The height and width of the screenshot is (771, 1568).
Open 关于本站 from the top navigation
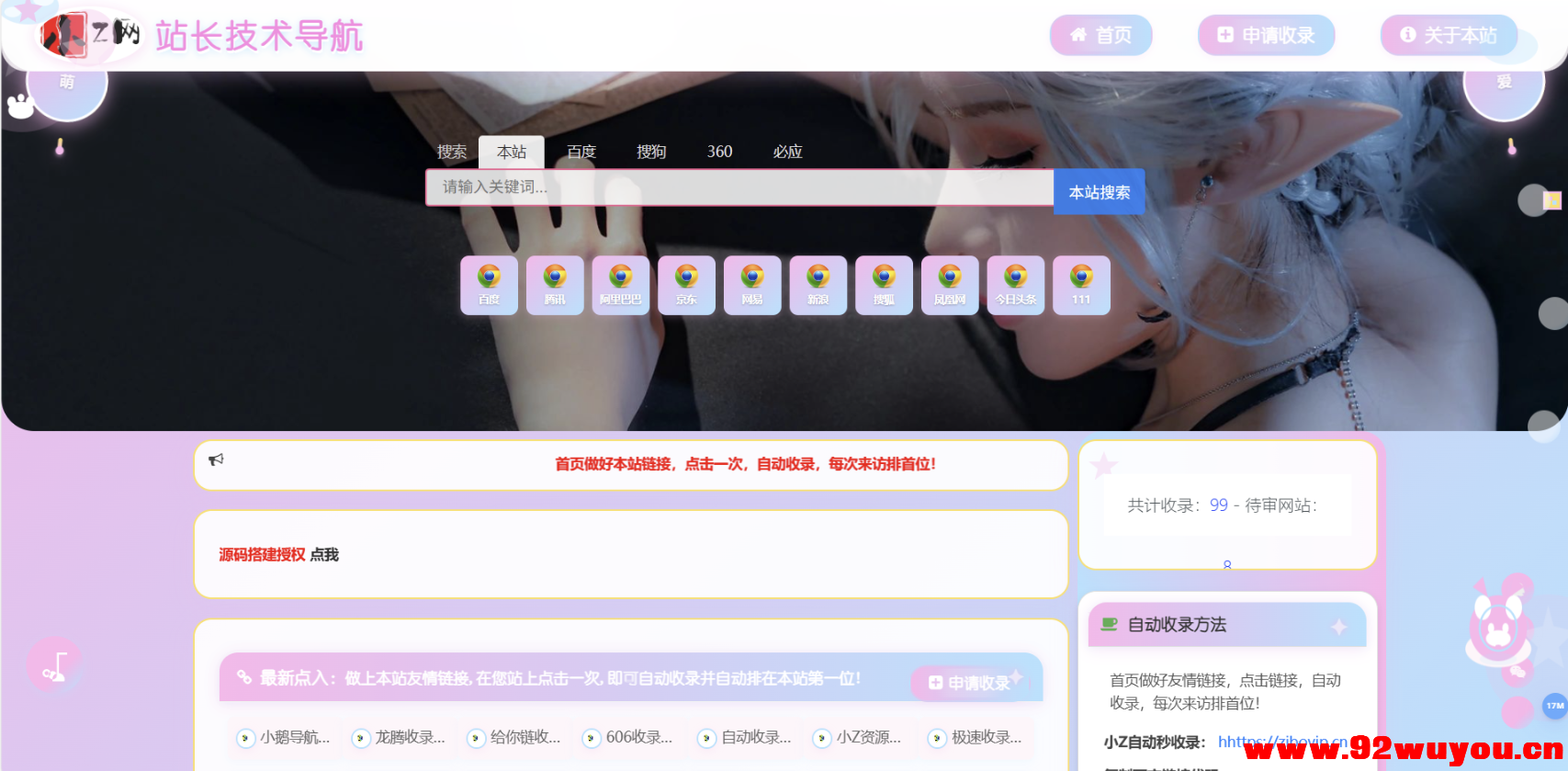pyautogui.click(x=1449, y=35)
